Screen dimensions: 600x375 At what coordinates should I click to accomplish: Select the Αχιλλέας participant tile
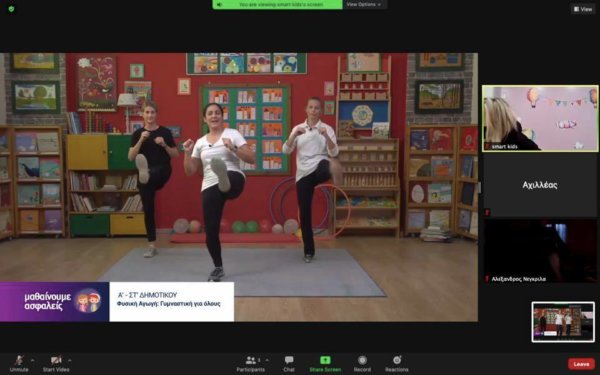540,185
